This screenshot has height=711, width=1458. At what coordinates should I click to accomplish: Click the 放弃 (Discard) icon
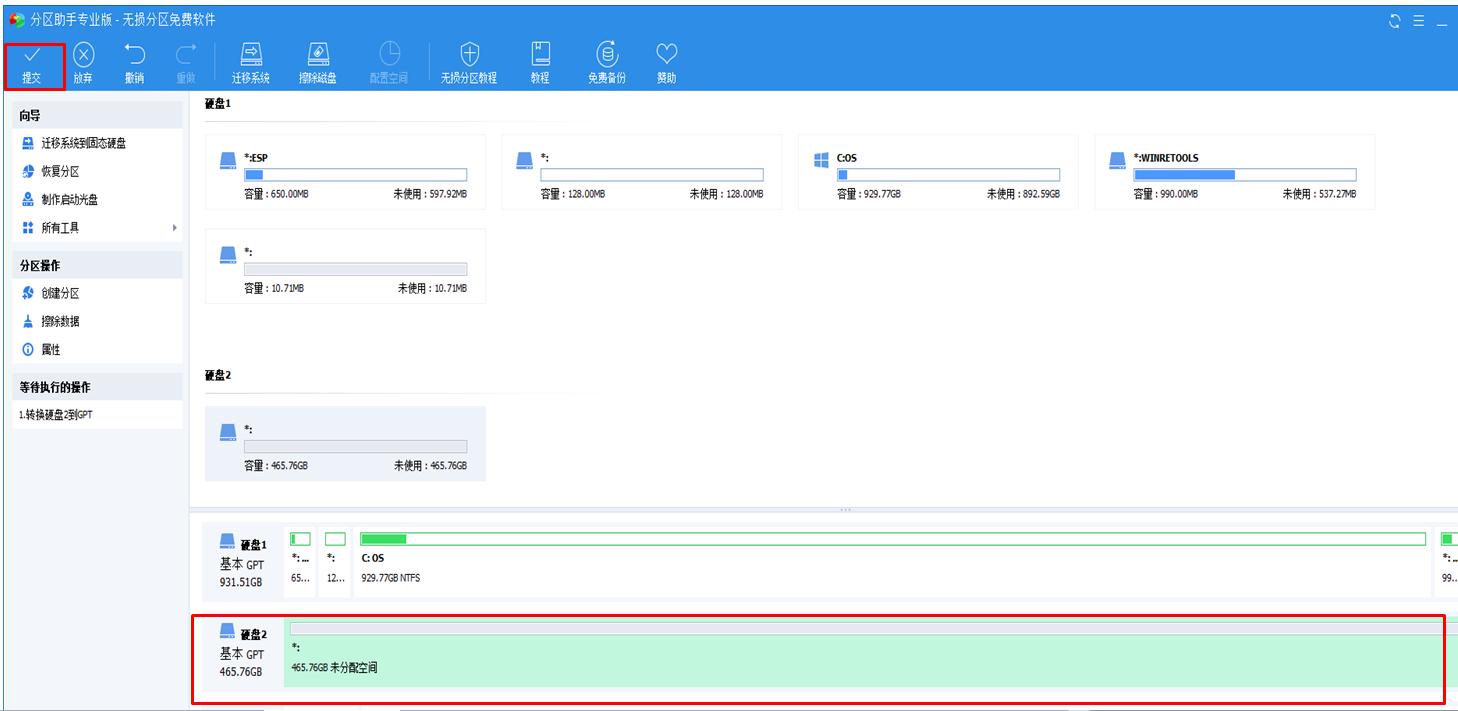click(83, 56)
